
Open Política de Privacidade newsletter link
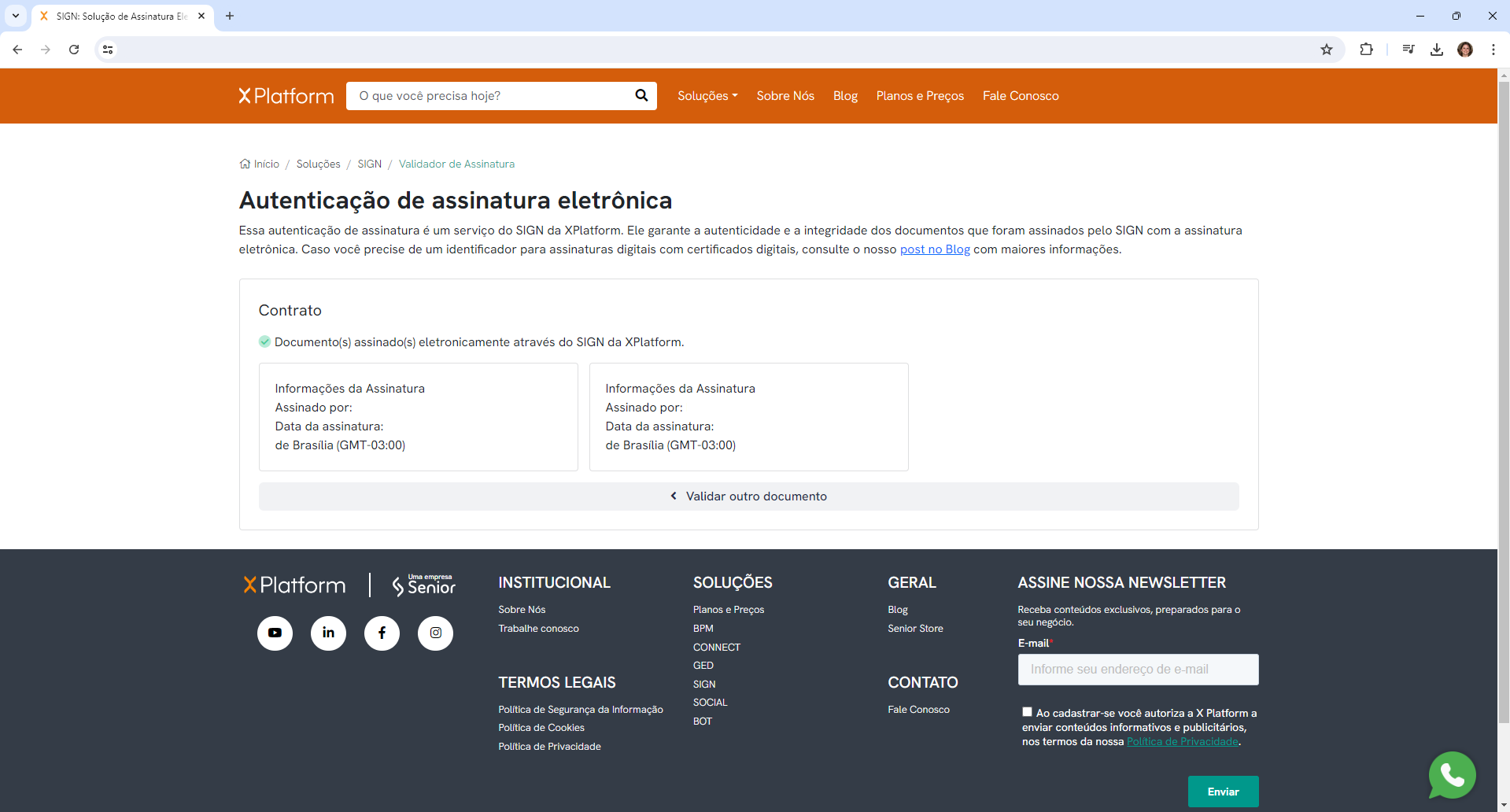pyautogui.click(x=1183, y=742)
